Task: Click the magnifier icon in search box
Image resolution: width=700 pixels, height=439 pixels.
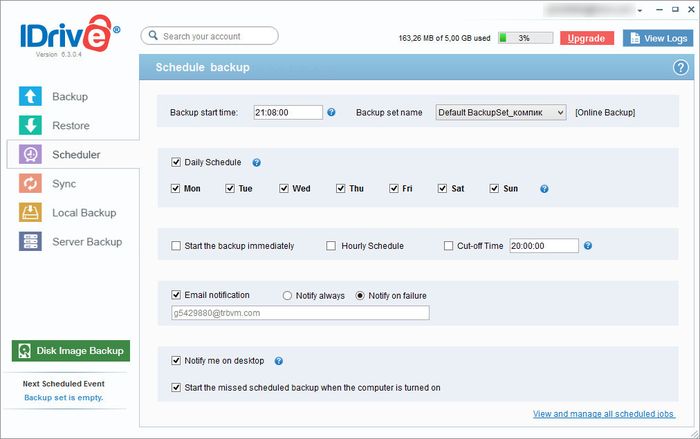Action: [x=153, y=36]
